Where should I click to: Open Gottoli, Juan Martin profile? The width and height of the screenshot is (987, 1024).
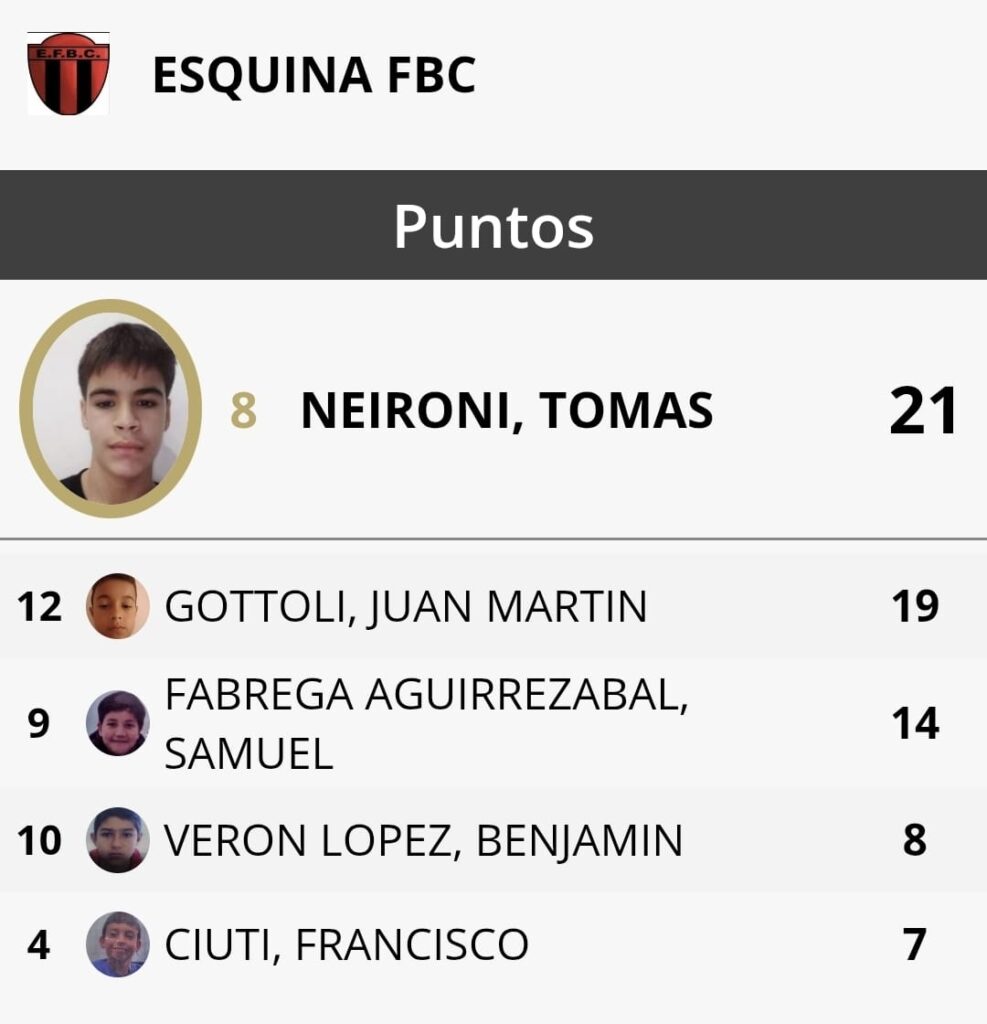point(405,607)
